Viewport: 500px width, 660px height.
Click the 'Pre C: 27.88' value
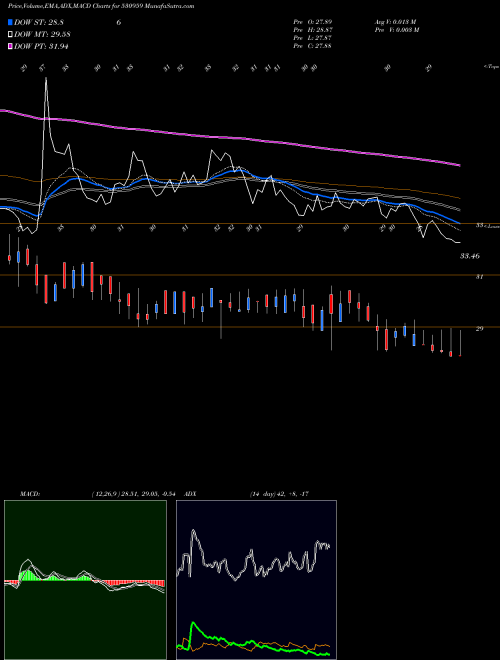312,46
